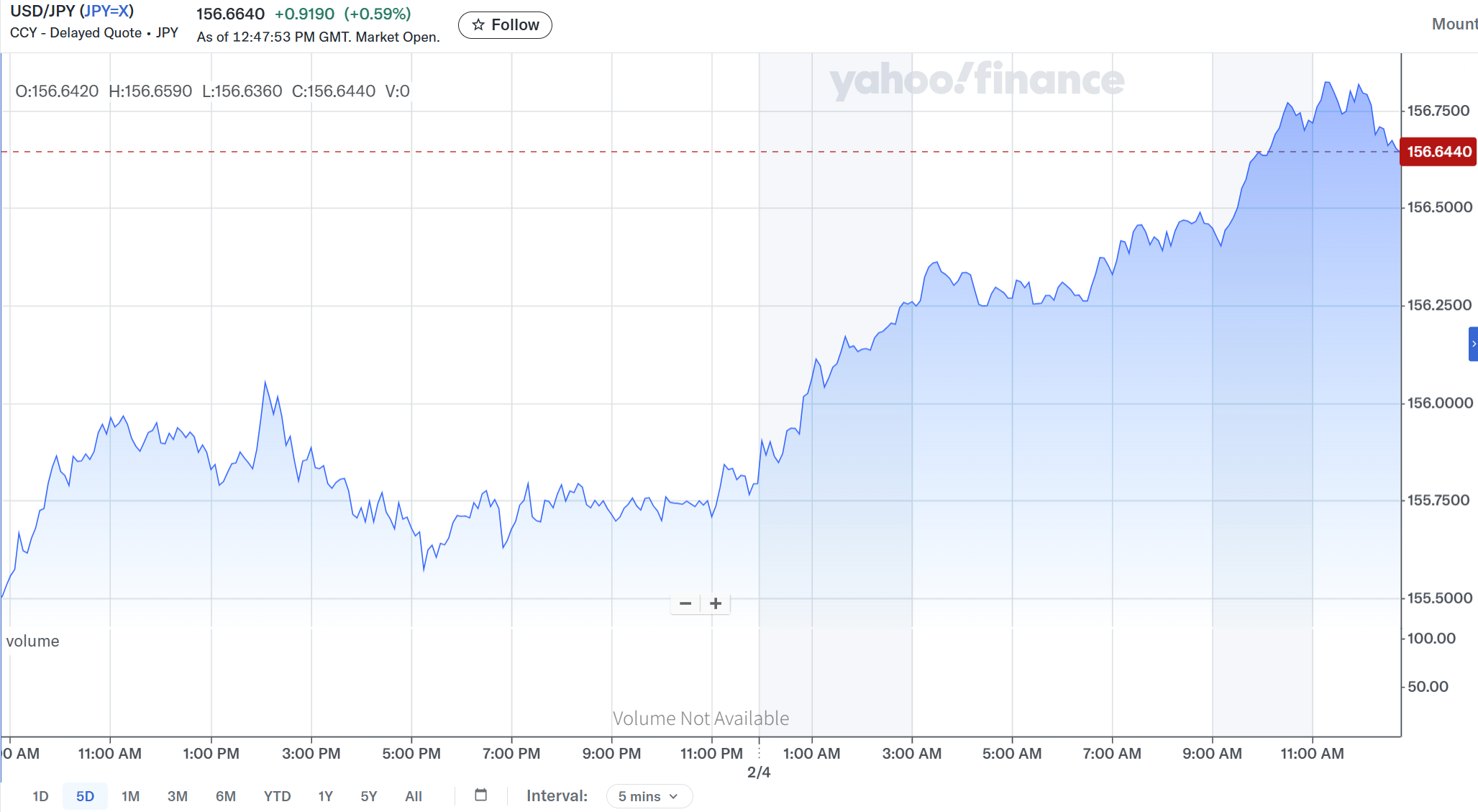Select the 1Y time range
1478x812 pixels.
(x=325, y=796)
